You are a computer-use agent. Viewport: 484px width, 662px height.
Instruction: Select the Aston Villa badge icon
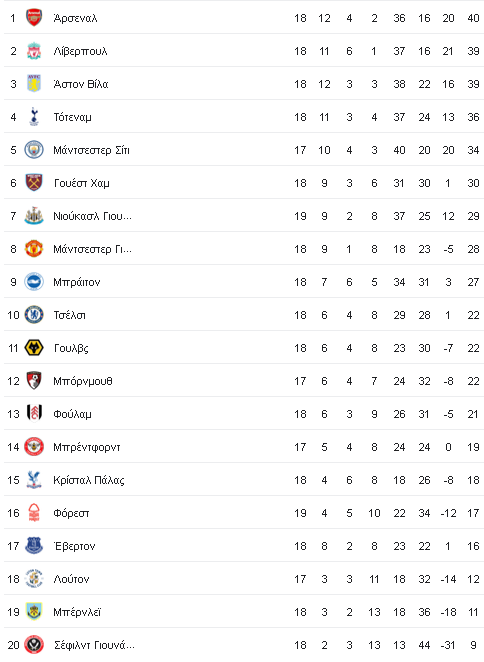(x=34, y=84)
